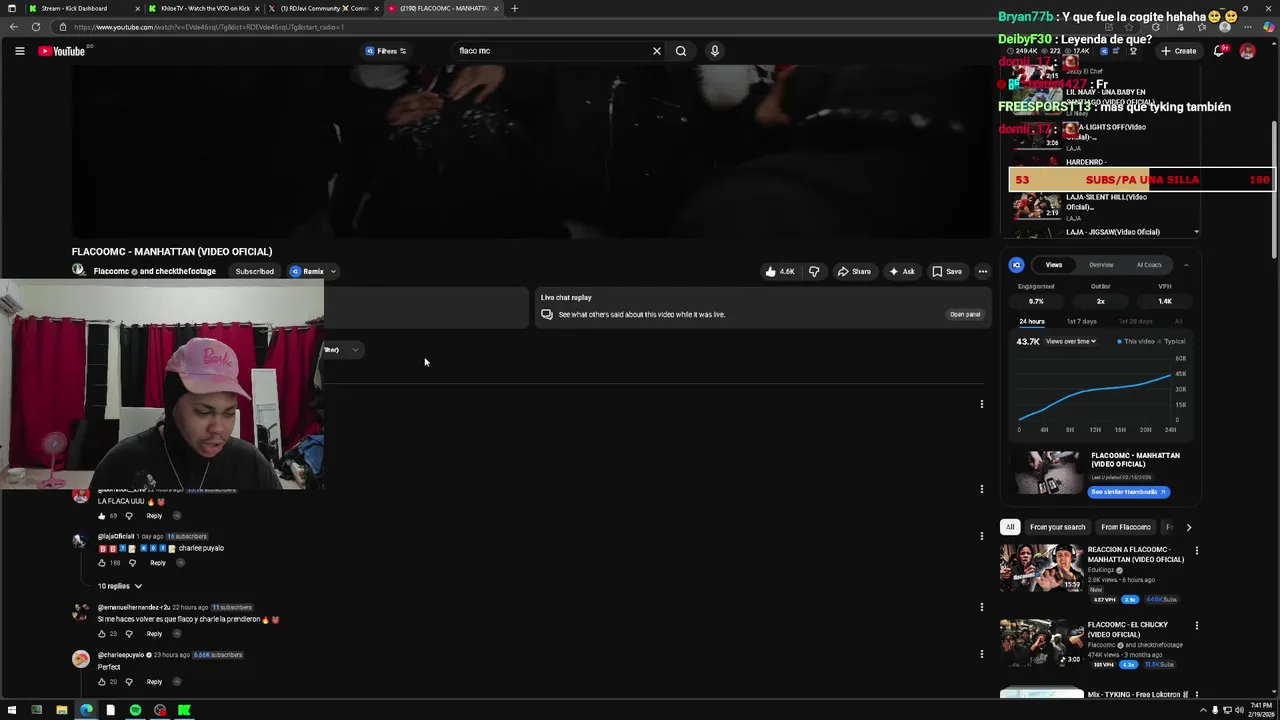Open the 'Views over time' dropdown
Image resolution: width=1280 pixels, height=720 pixels.
pos(1071,341)
